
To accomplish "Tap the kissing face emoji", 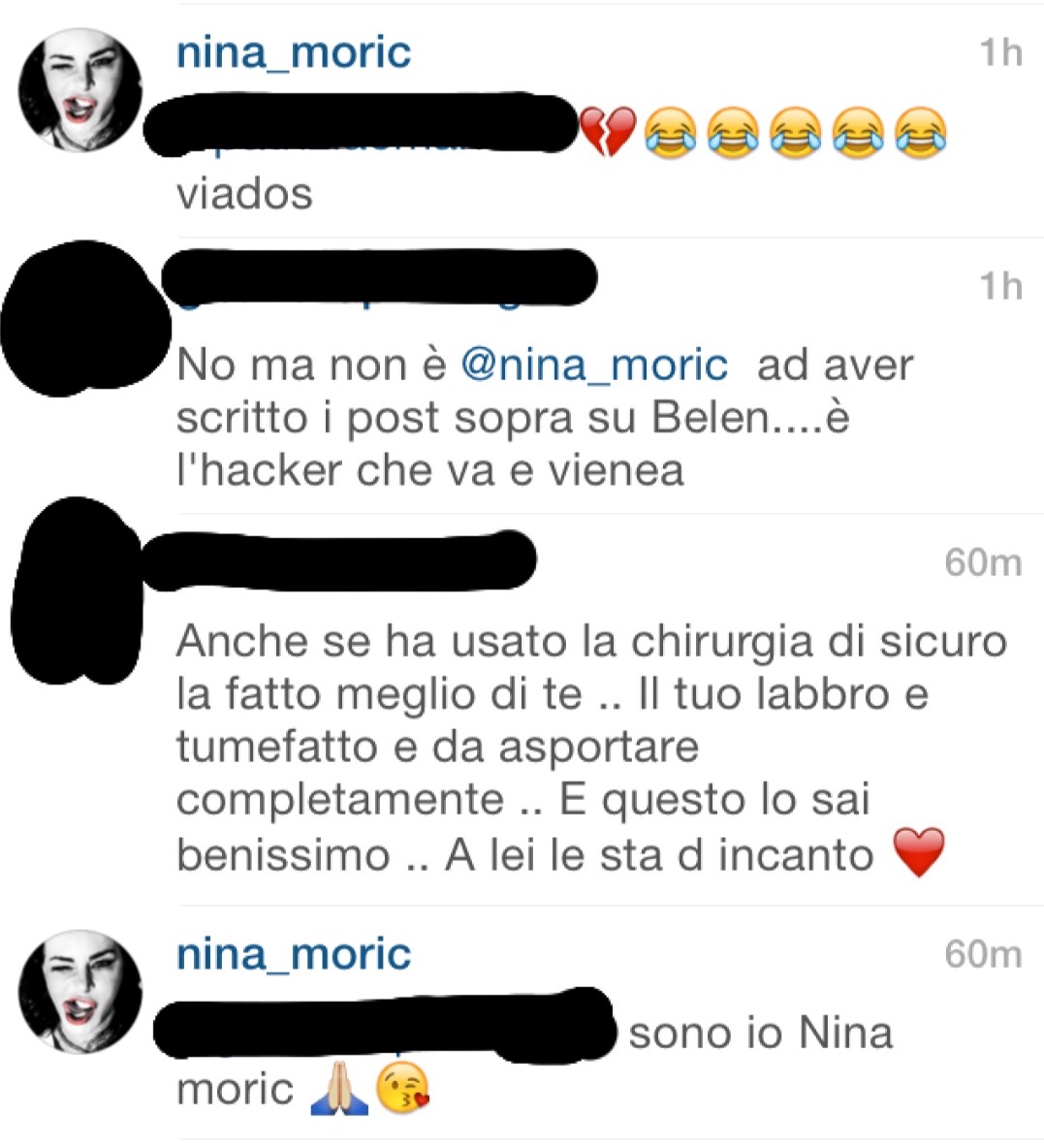I will tap(402, 1088).
